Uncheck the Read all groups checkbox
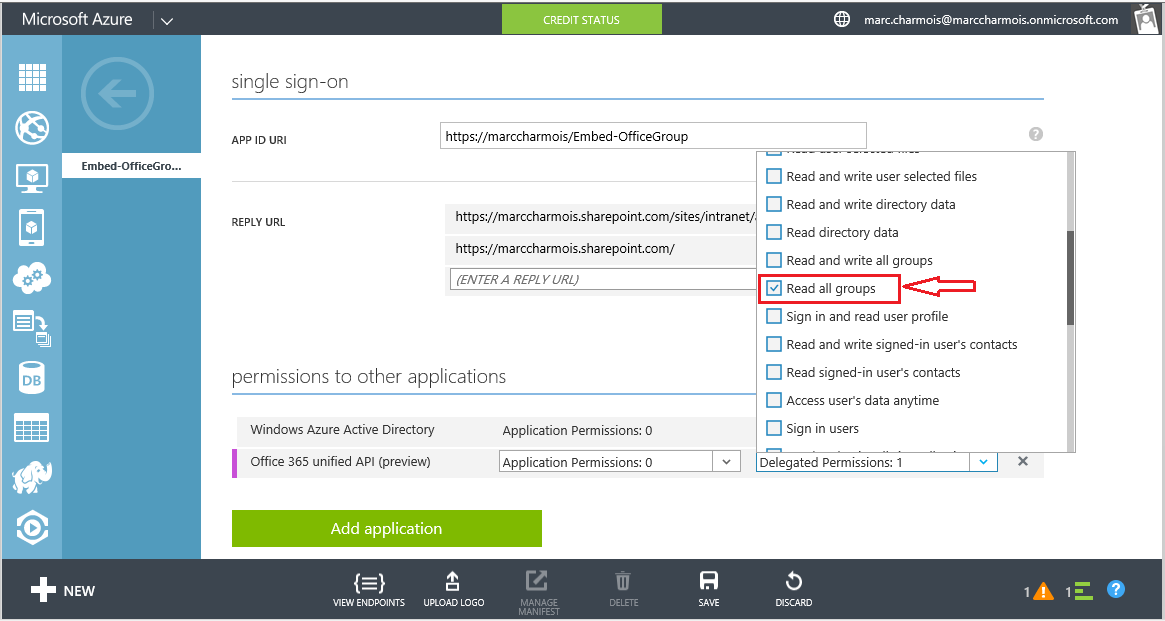This screenshot has height=621, width=1165. pyautogui.click(x=773, y=288)
